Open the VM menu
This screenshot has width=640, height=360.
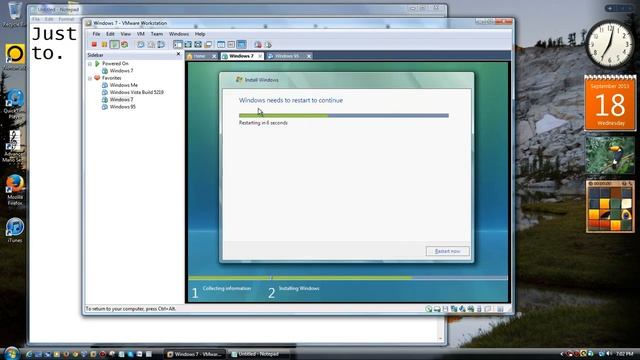pos(141,34)
